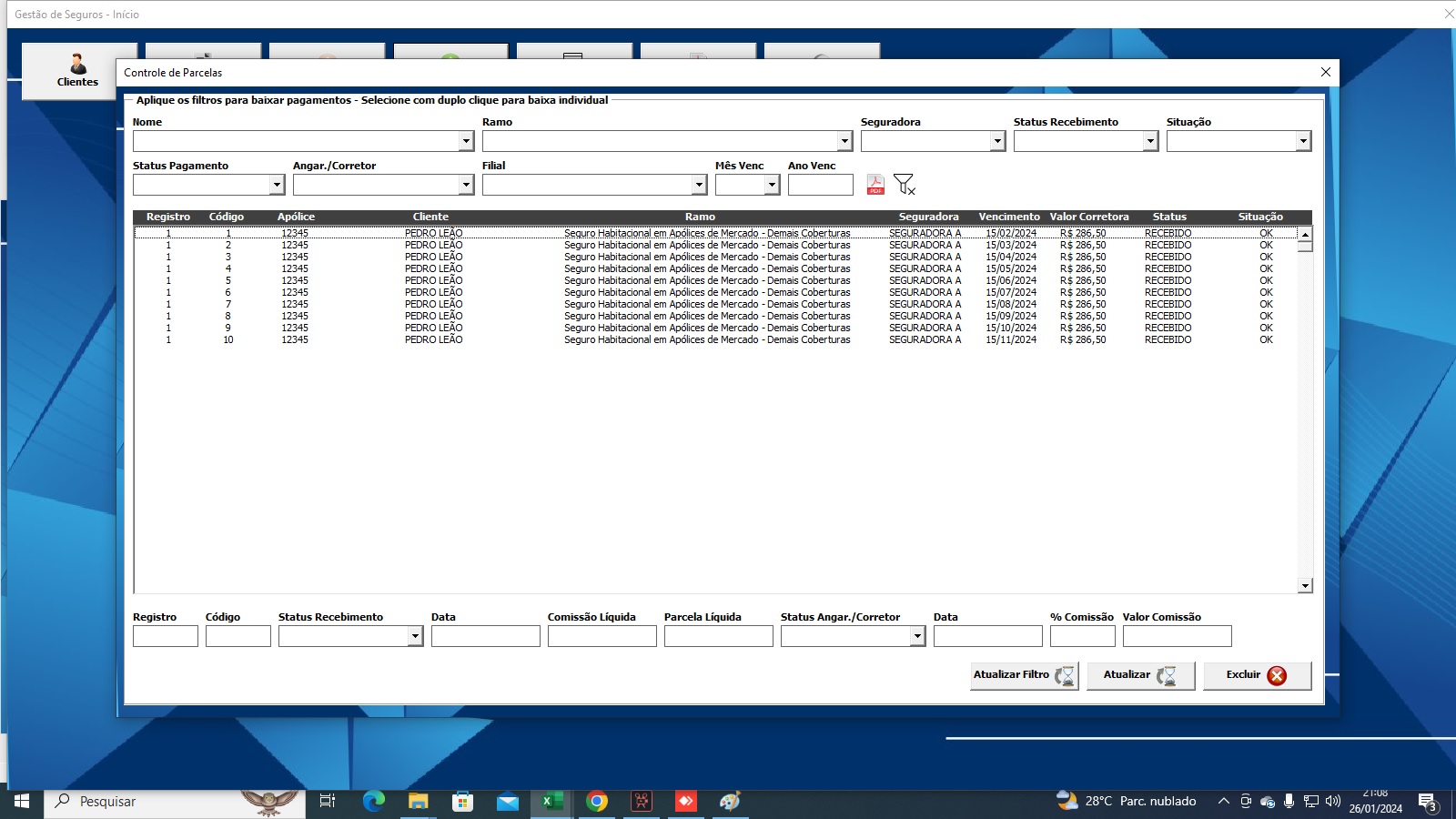Open the Situação filter dropdown
Image resolution: width=1456 pixels, height=819 pixels.
1303,141
